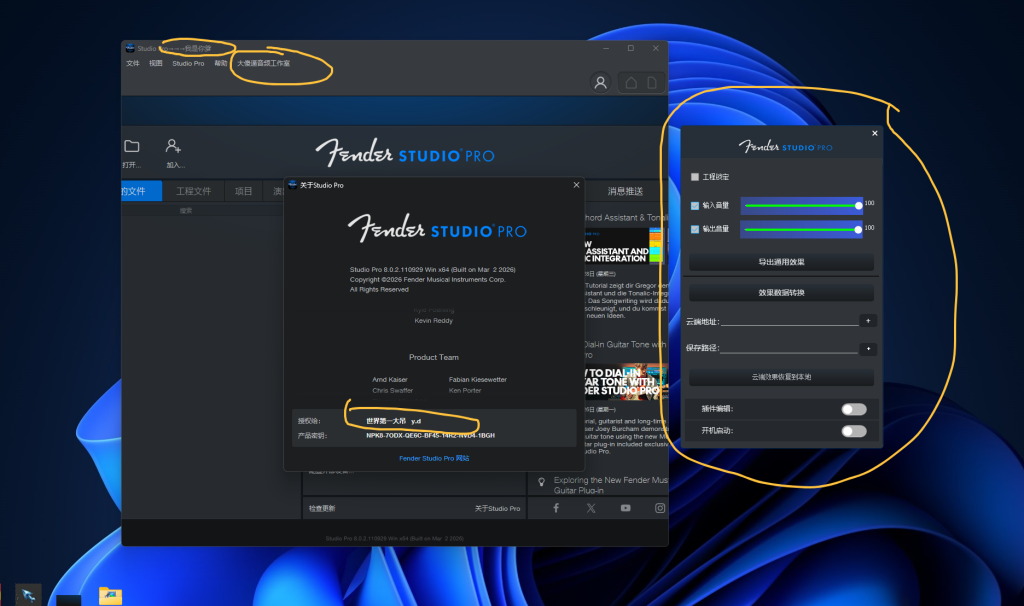Viewport: 1024px width, 606px height.
Task: Click the 云端效果恢复到本地 button
Action: [781, 377]
